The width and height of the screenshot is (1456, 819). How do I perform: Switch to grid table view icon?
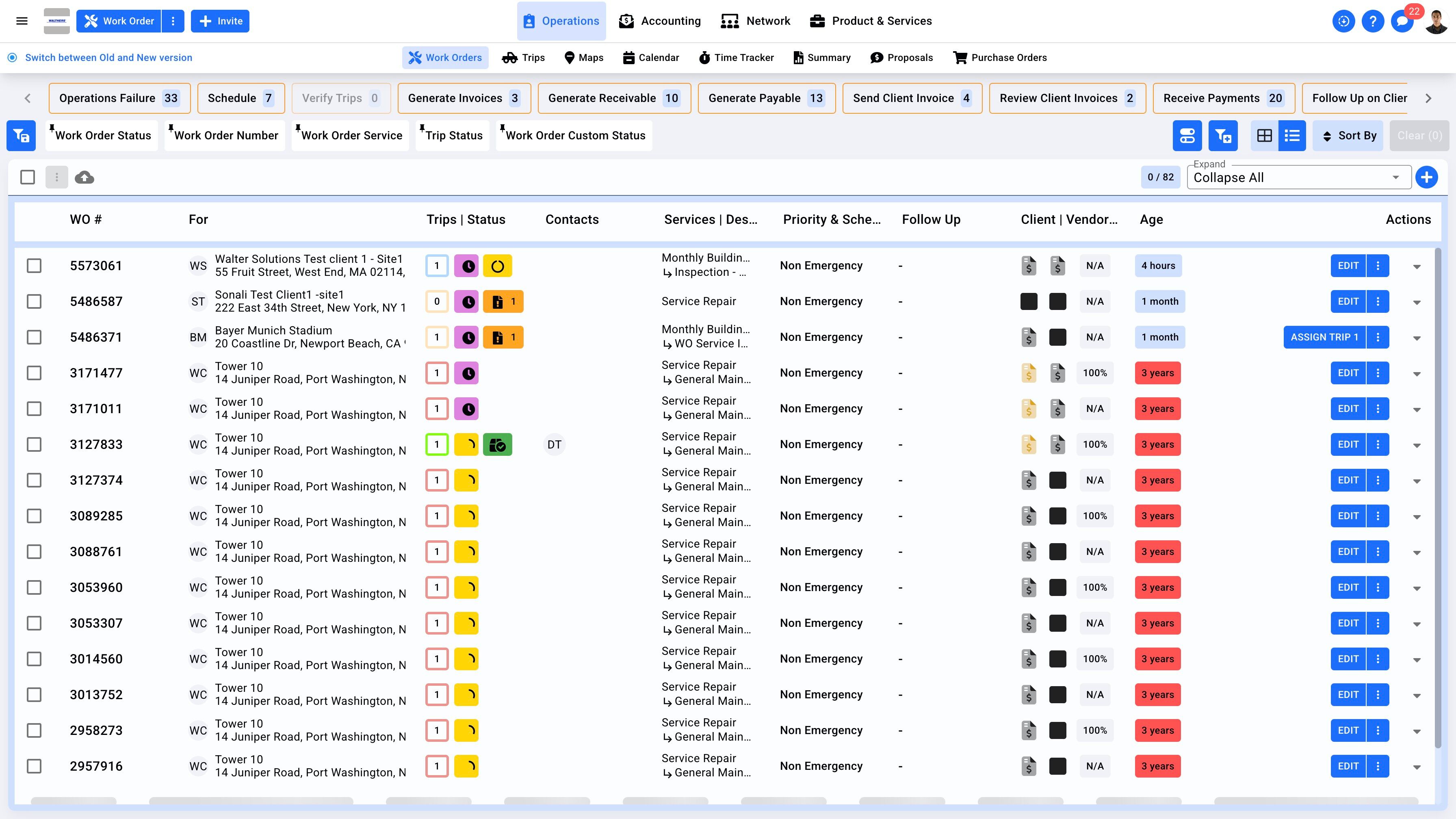(x=1264, y=136)
